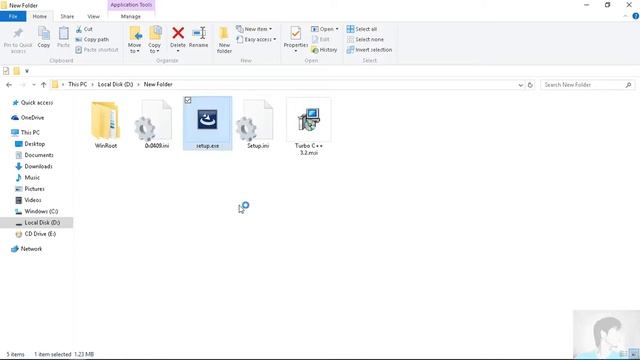Click the Application Tools contextual tab
The width and height of the screenshot is (640, 360).
(131, 5)
